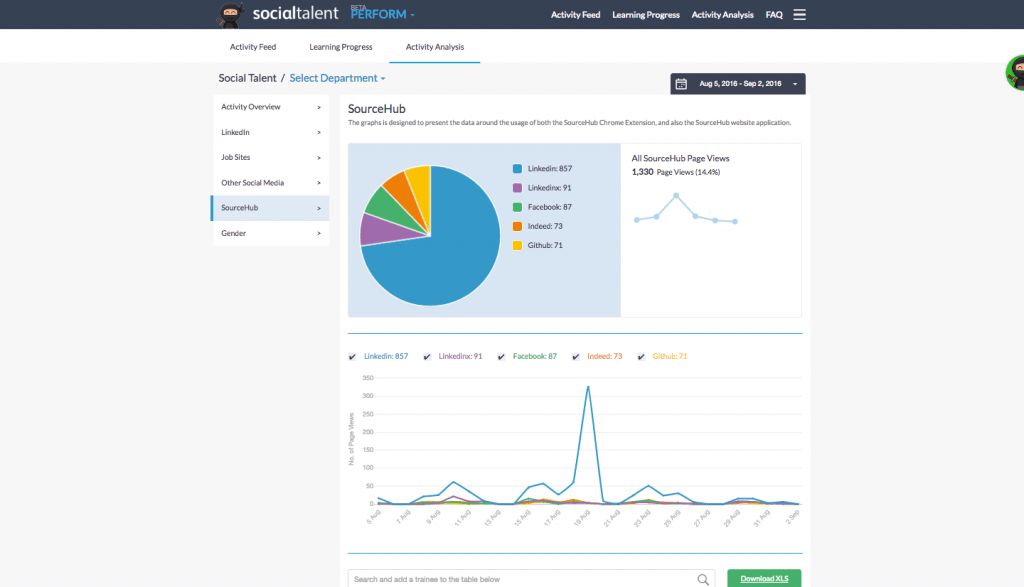
Task: Open the FAQ link in header
Action: [x=774, y=14]
